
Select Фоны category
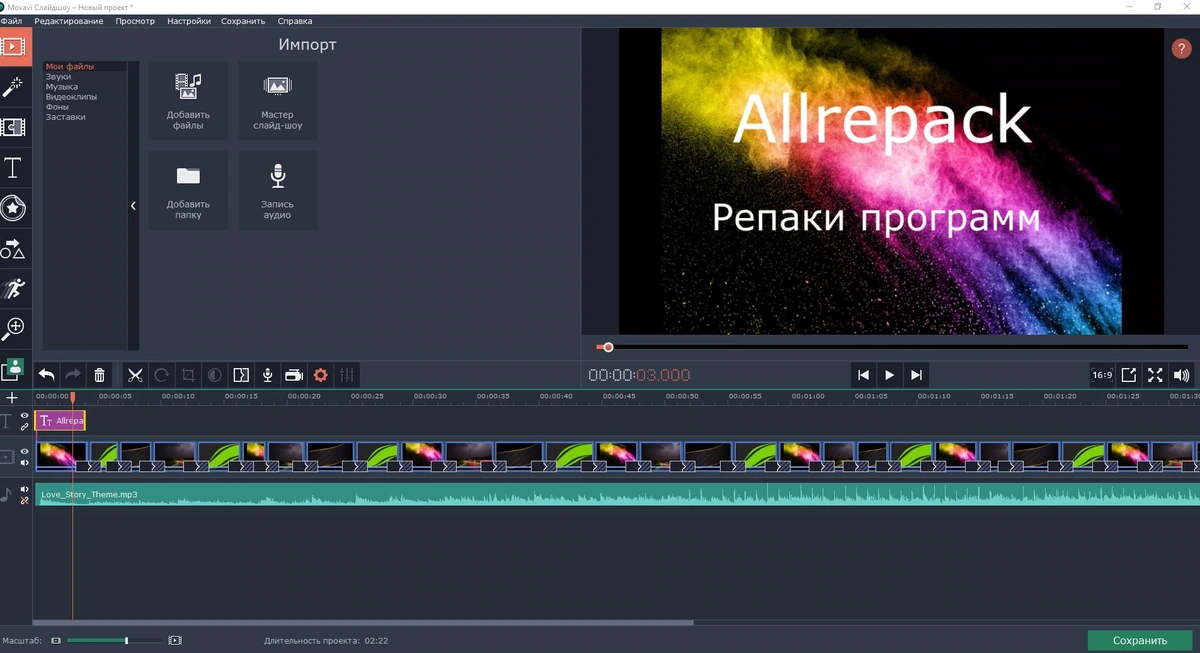[x=57, y=107]
